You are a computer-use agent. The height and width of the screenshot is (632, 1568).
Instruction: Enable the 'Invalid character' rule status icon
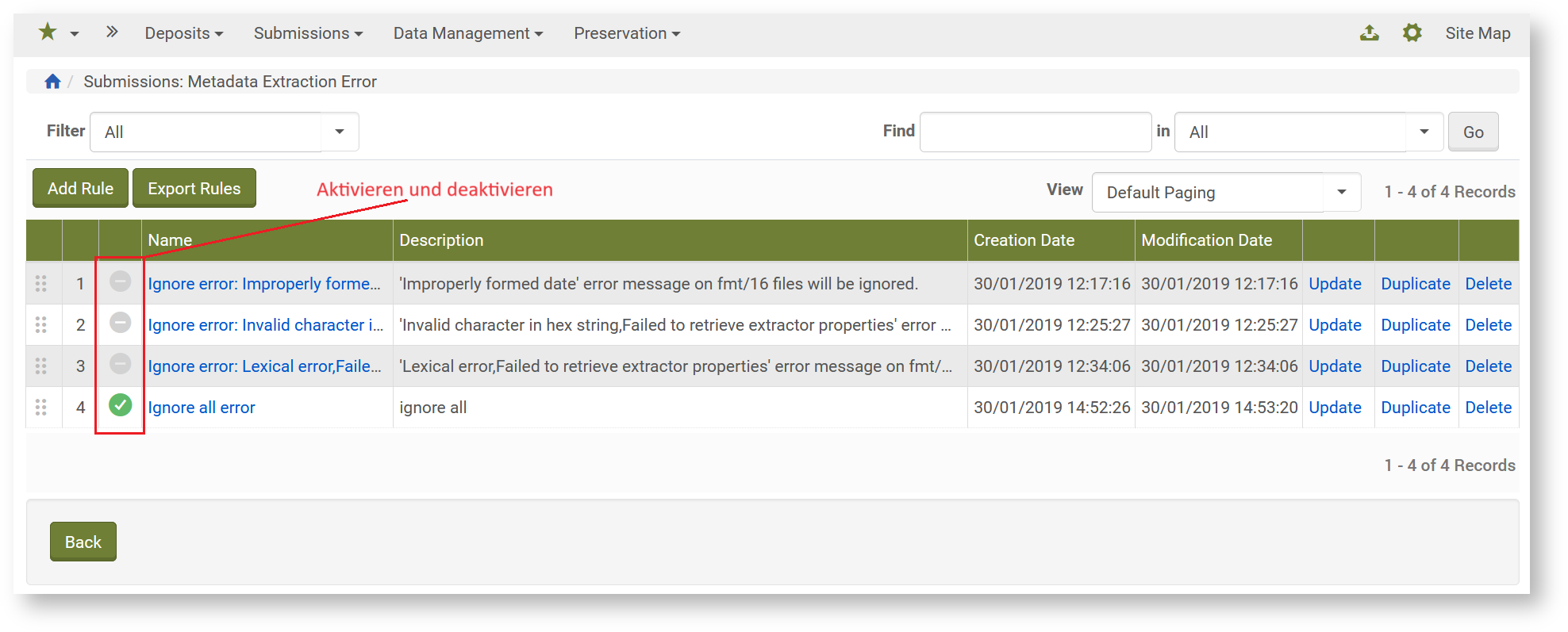click(x=120, y=323)
